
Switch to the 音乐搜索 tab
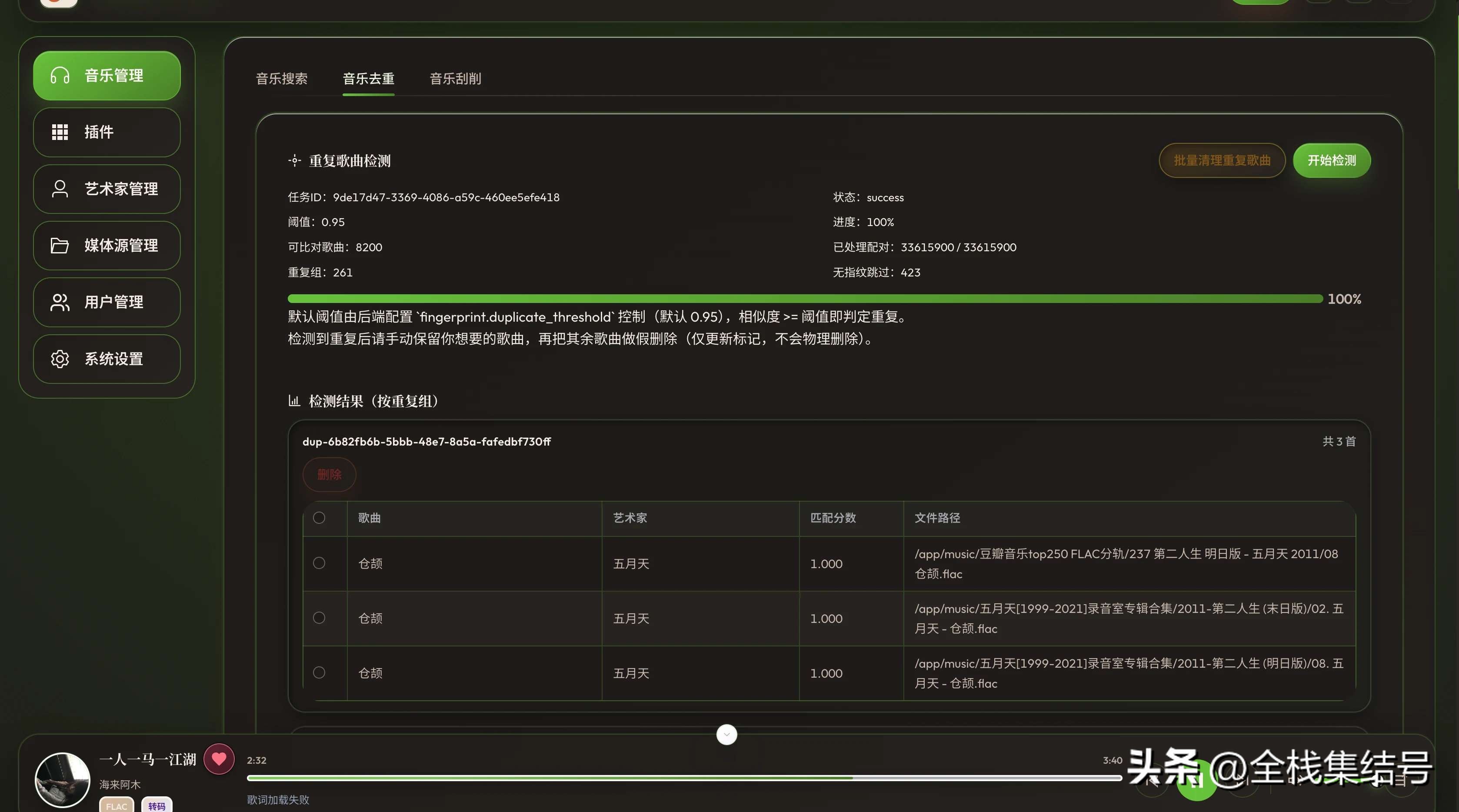(x=281, y=79)
